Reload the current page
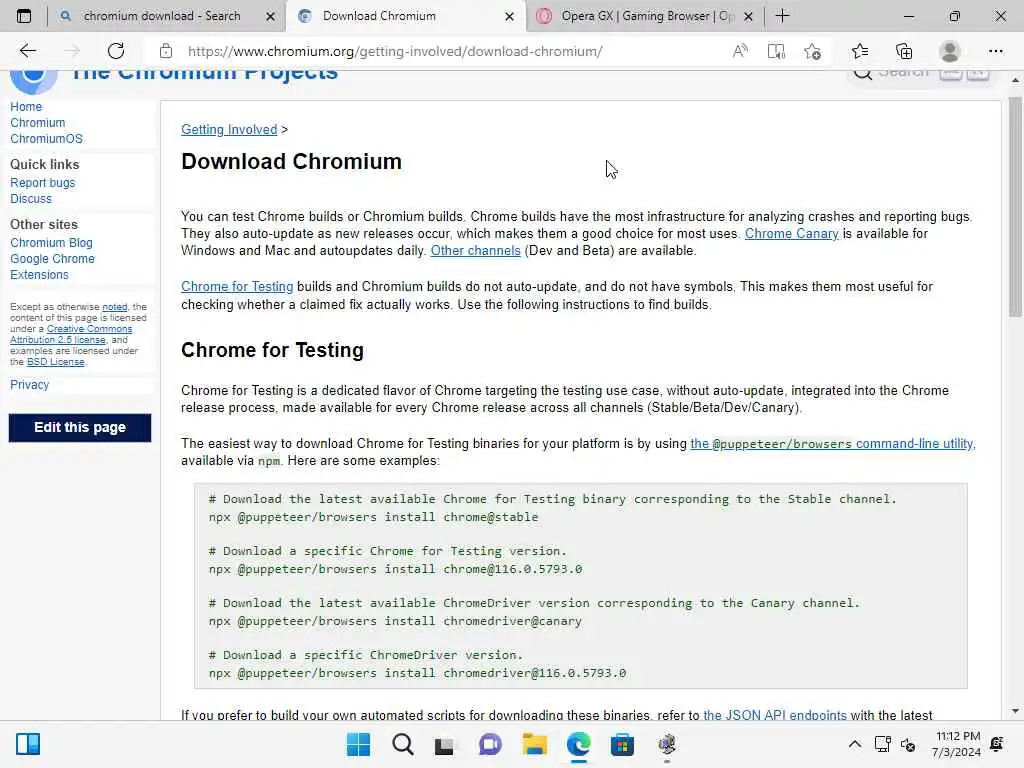Image resolution: width=1024 pixels, height=768 pixels. pyautogui.click(x=116, y=51)
